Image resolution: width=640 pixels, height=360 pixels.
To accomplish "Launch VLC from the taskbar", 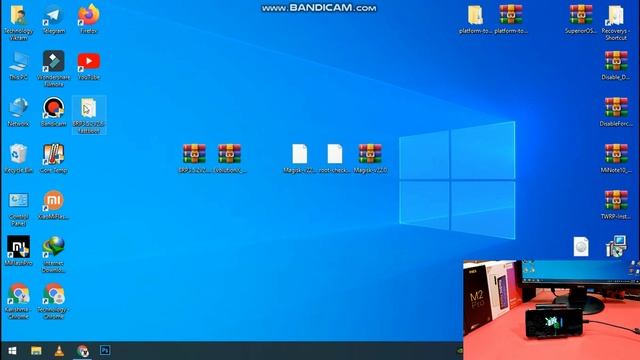I will click(x=59, y=351).
